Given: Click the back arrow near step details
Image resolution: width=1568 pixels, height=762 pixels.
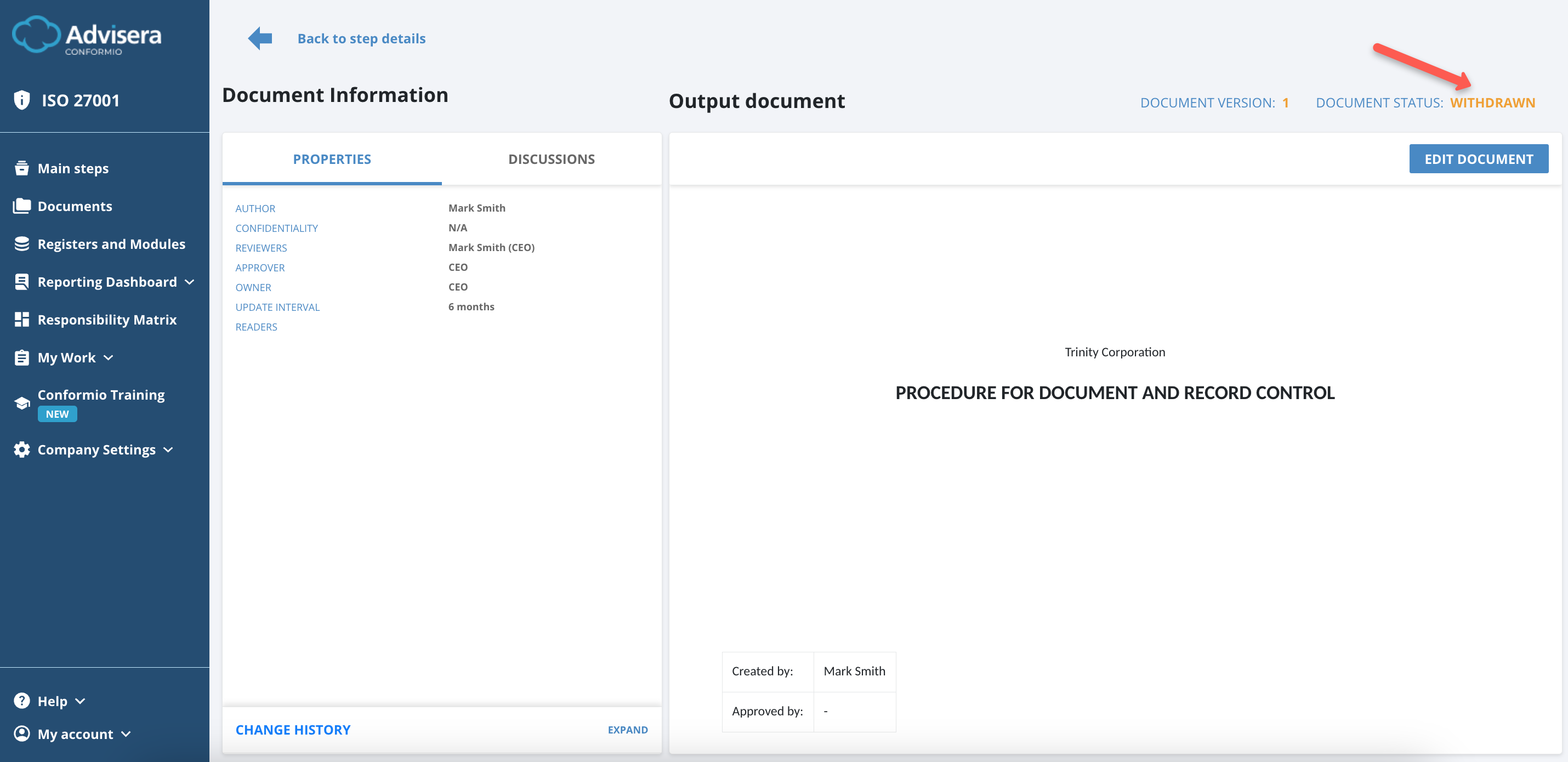Looking at the screenshot, I should tap(260, 38).
